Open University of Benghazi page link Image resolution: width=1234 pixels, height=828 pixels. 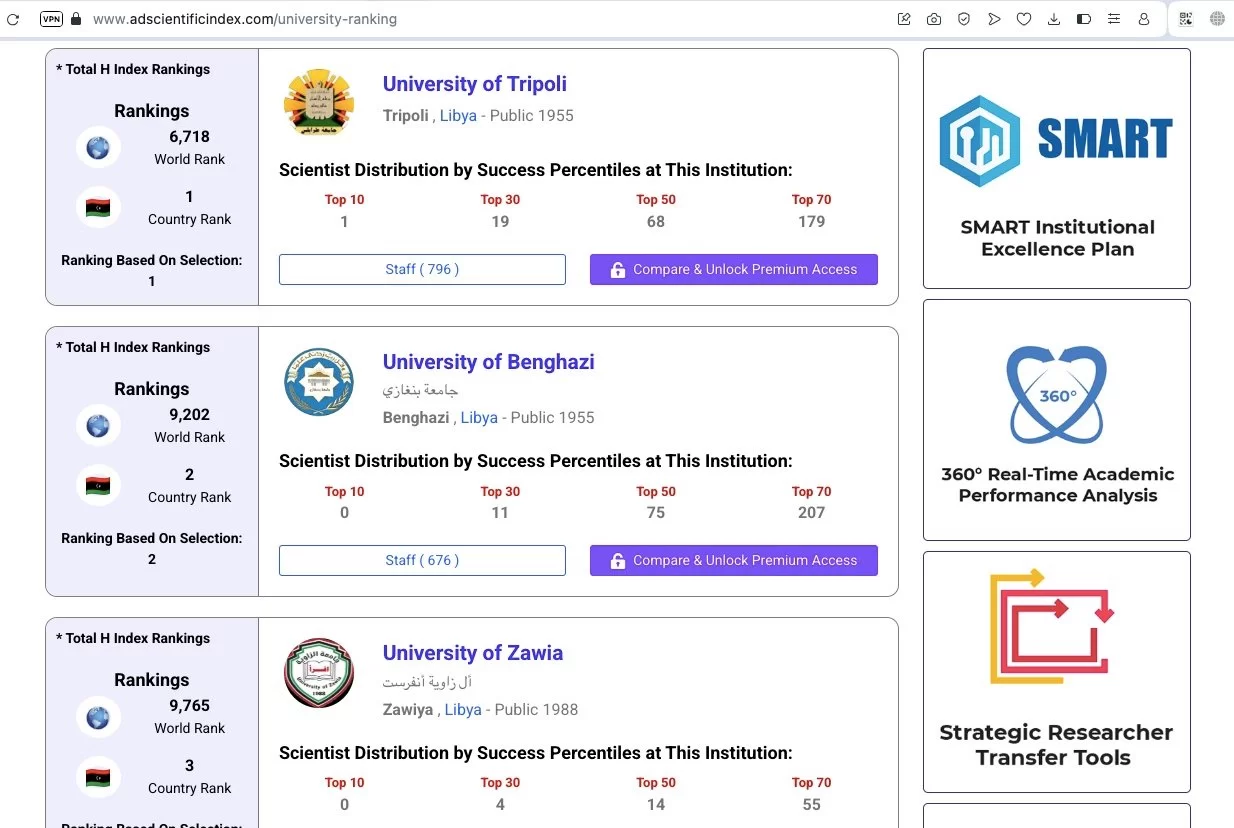point(488,362)
